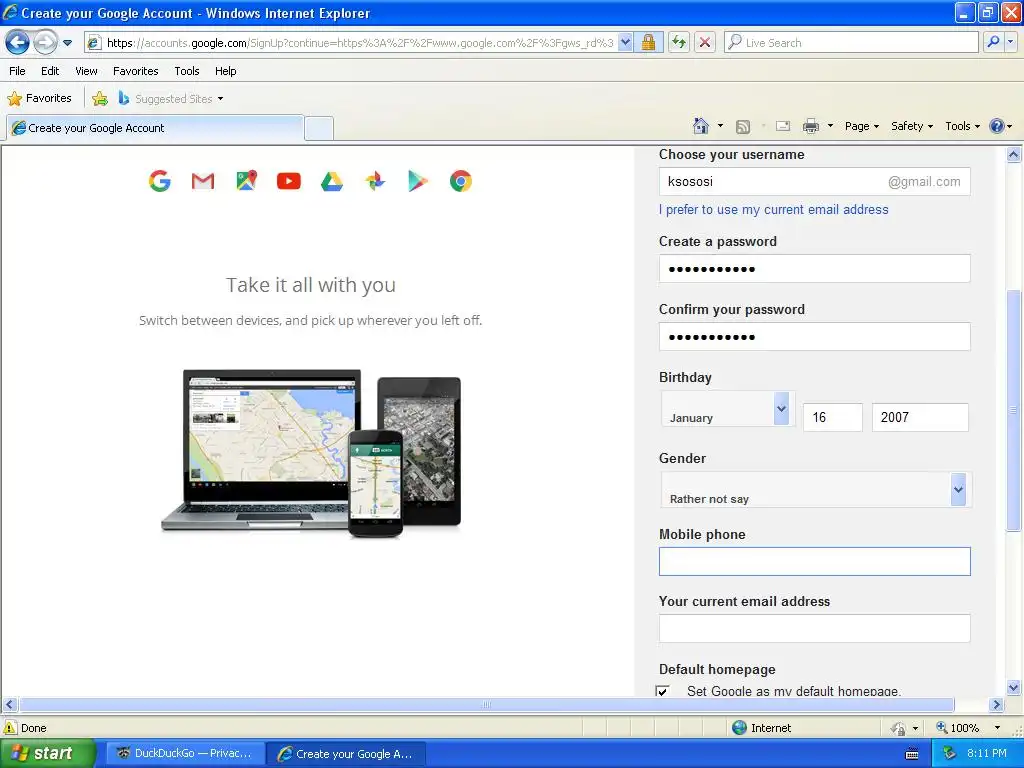Click the Google Maps icon
This screenshot has height=768, width=1024.
click(246, 181)
